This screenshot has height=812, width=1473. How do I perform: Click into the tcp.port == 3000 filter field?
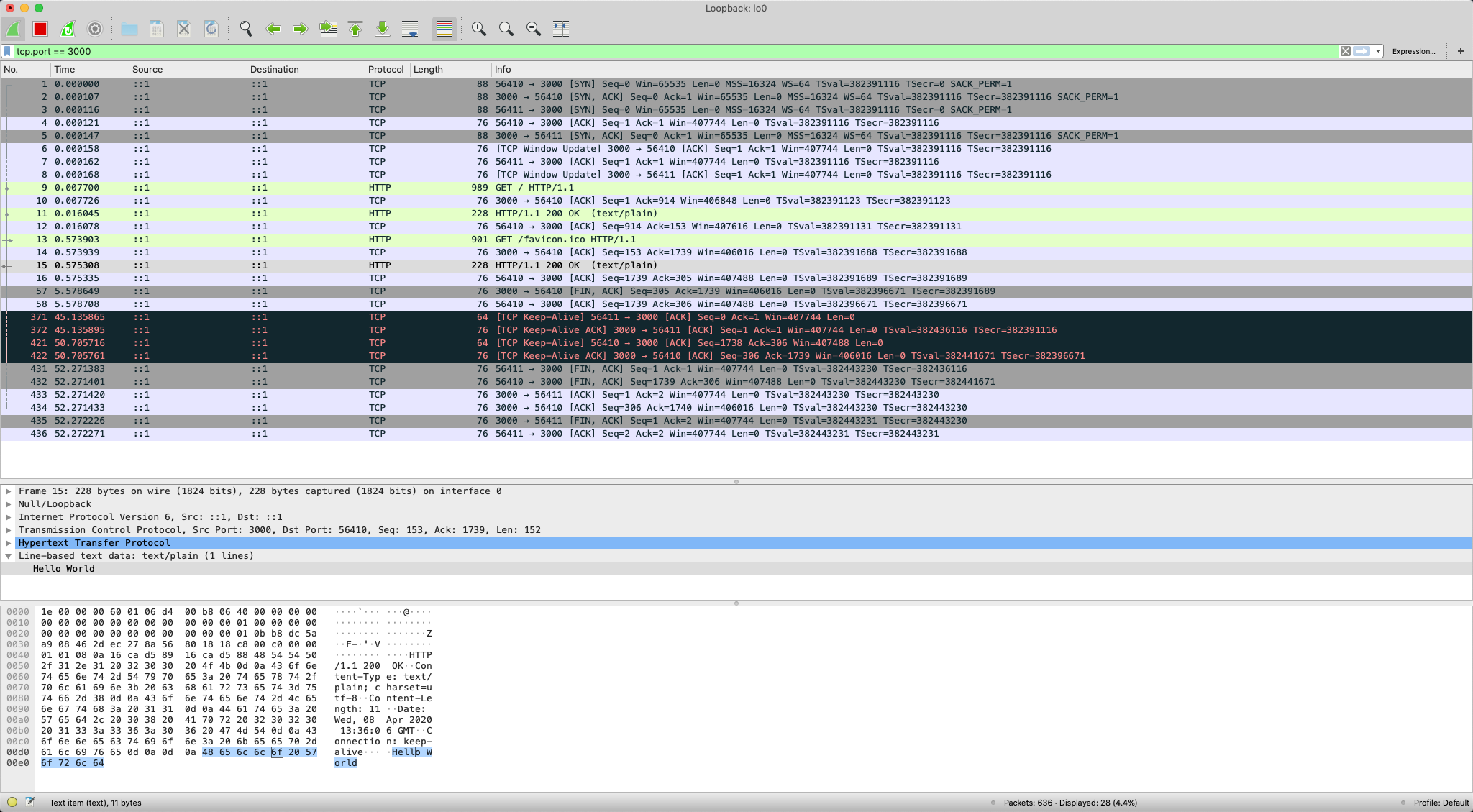coord(676,51)
